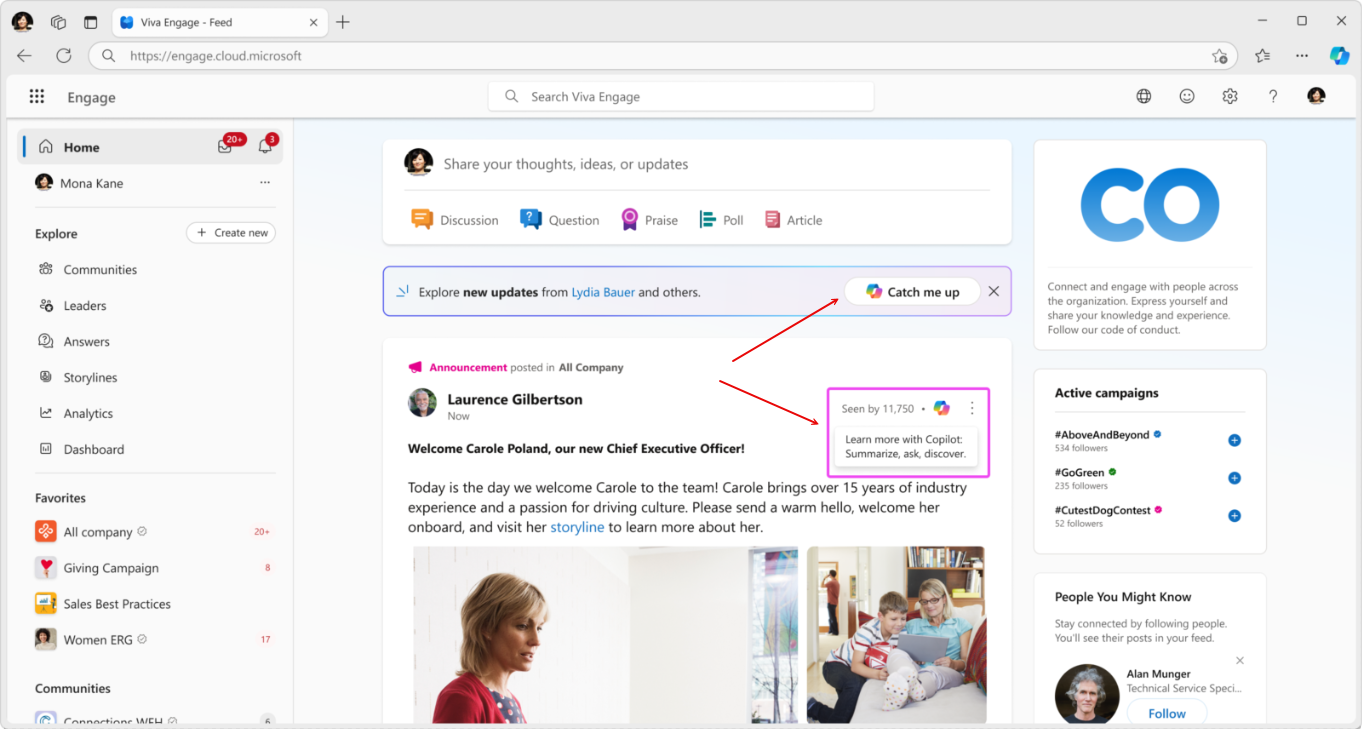This screenshot has width=1362, height=729.
Task: Open the Microsoft 365 app launcher grid
Action: click(x=37, y=96)
